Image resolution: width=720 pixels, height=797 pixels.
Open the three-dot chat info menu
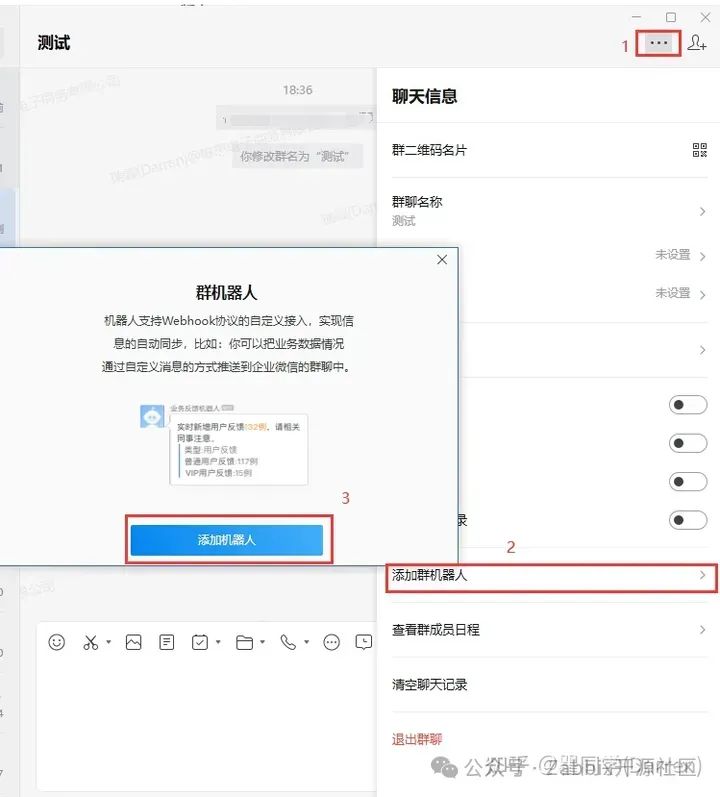coord(659,43)
